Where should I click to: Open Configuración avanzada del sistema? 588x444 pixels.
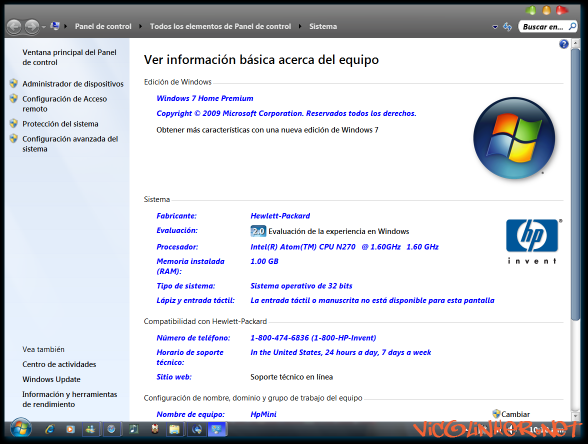point(70,144)
